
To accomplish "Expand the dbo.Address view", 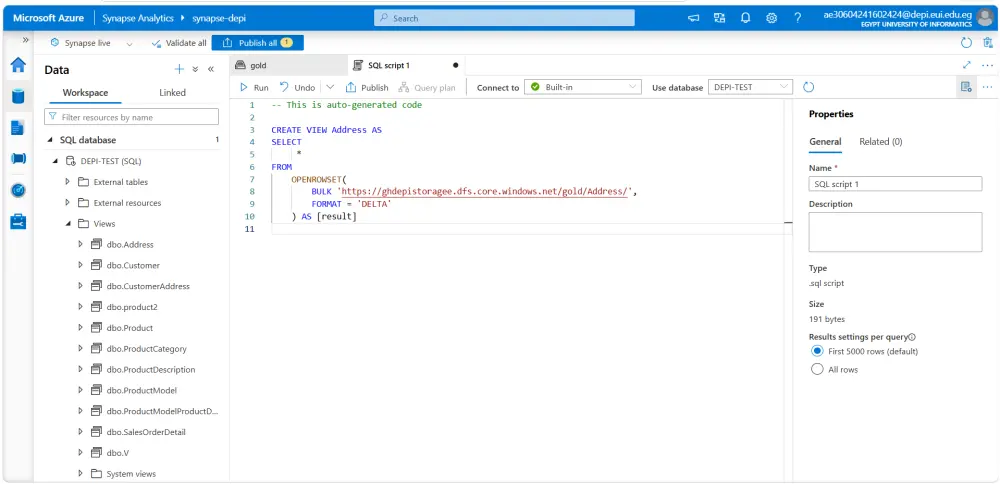I will click(x=80, y=244).
